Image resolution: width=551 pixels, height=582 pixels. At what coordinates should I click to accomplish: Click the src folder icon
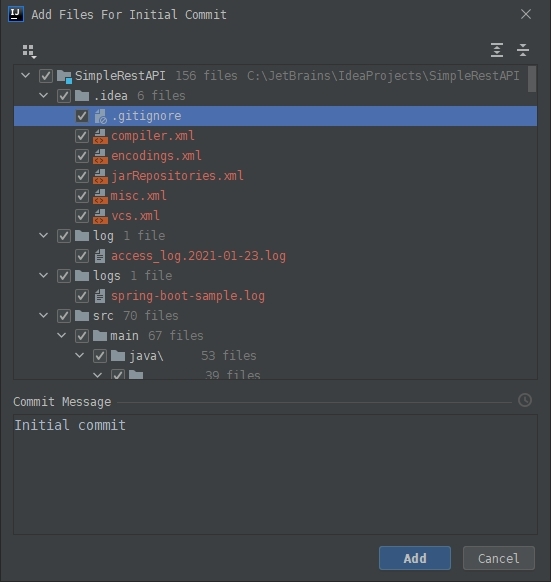click(x=82, y=316)
